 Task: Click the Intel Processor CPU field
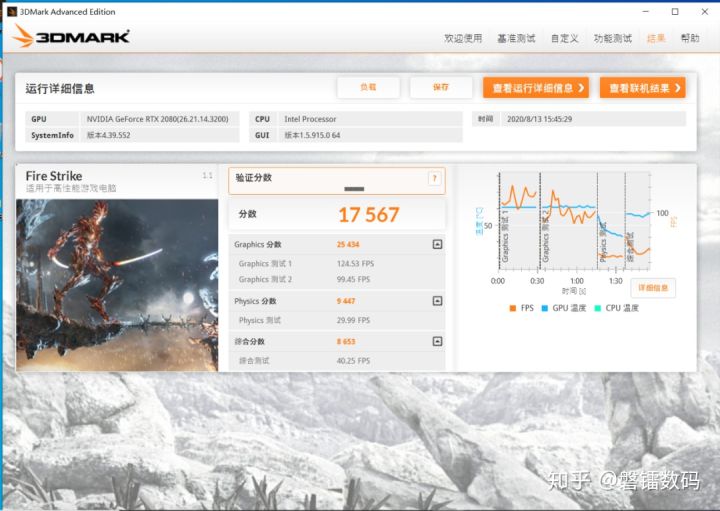pos(370,119)
